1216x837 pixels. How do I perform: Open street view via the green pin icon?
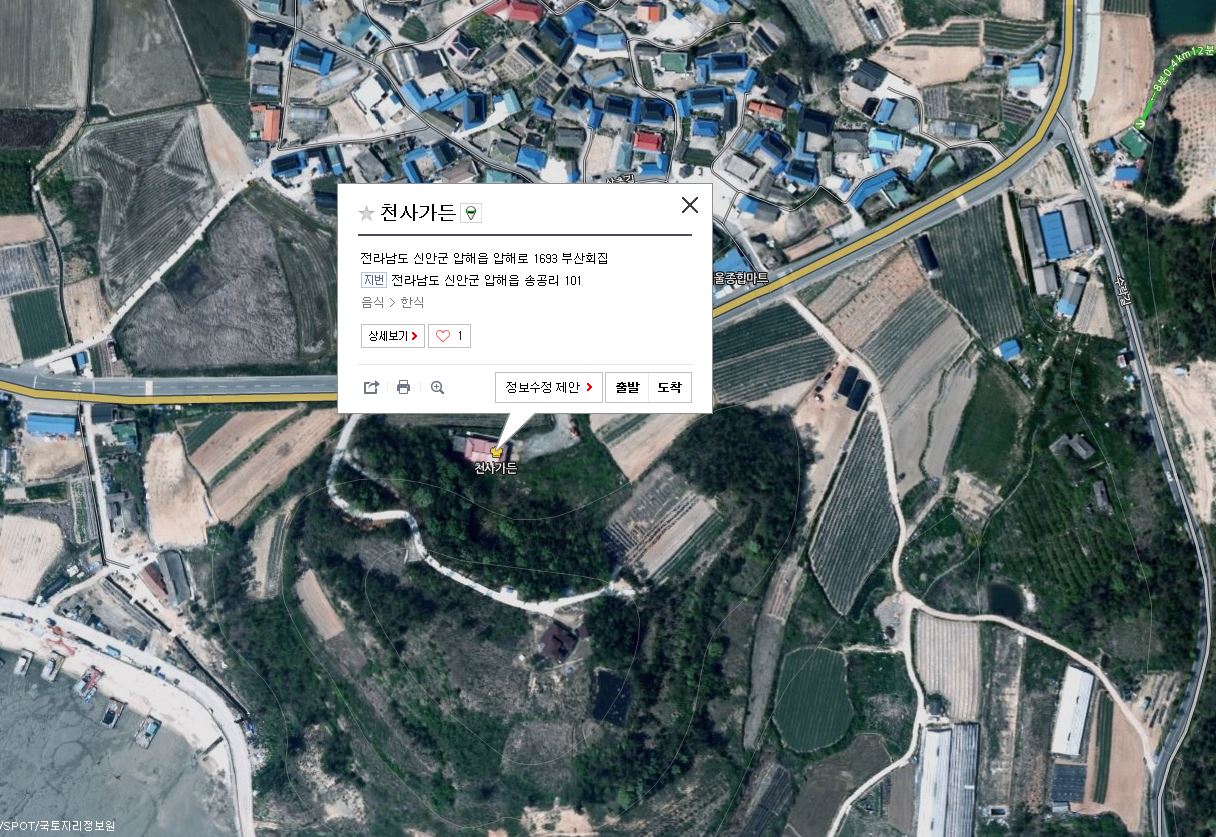coord(472,213)
